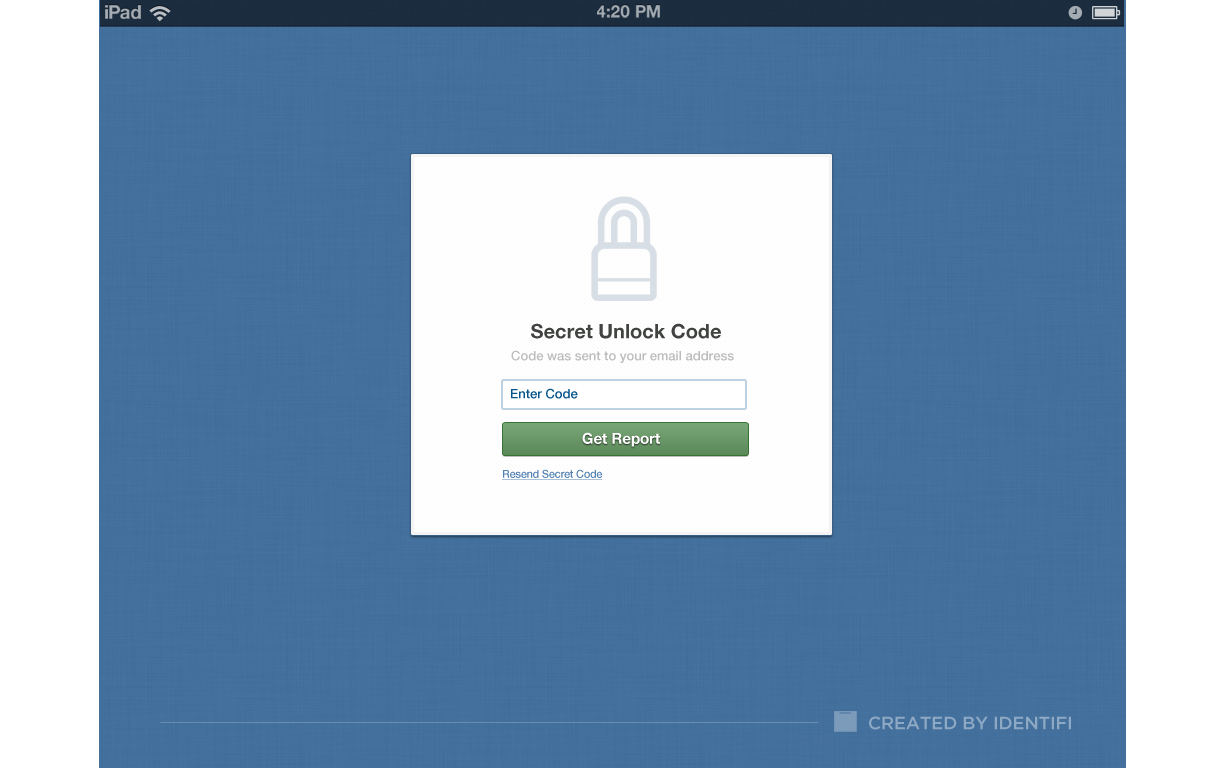Click the 'Code was sent' subtitle text

point(622,356)
